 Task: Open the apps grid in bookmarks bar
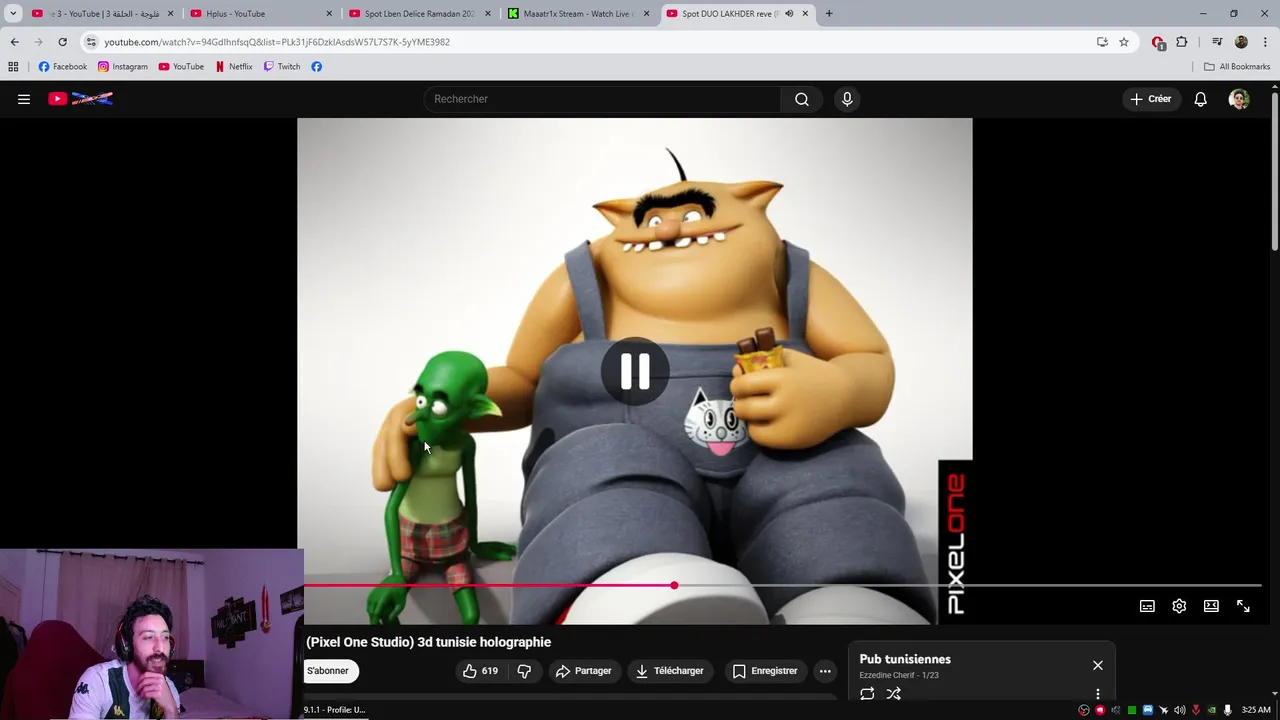coord(13,67)
